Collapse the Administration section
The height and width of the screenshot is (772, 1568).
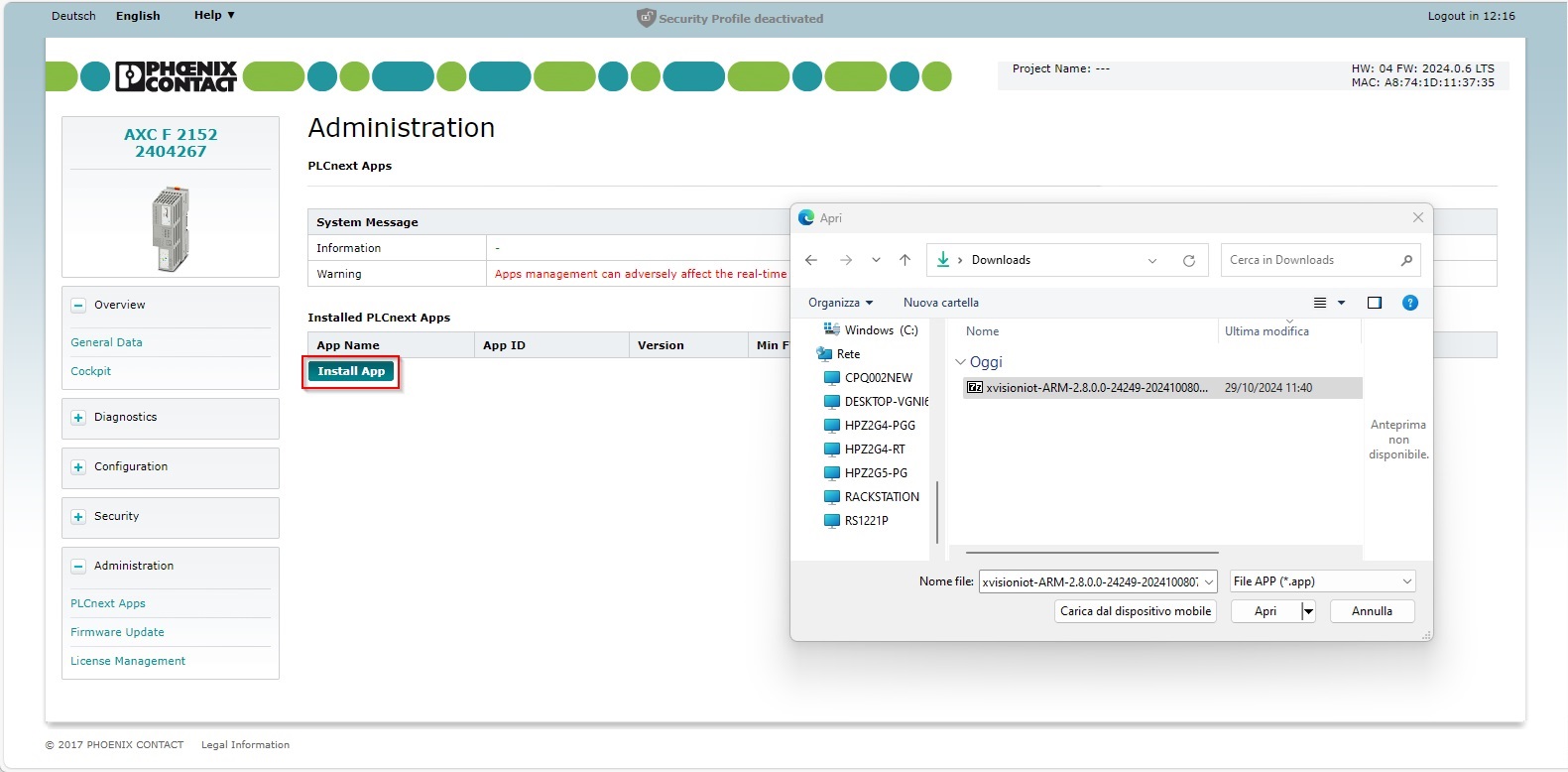pyautogui.click(x=78, y=567)
